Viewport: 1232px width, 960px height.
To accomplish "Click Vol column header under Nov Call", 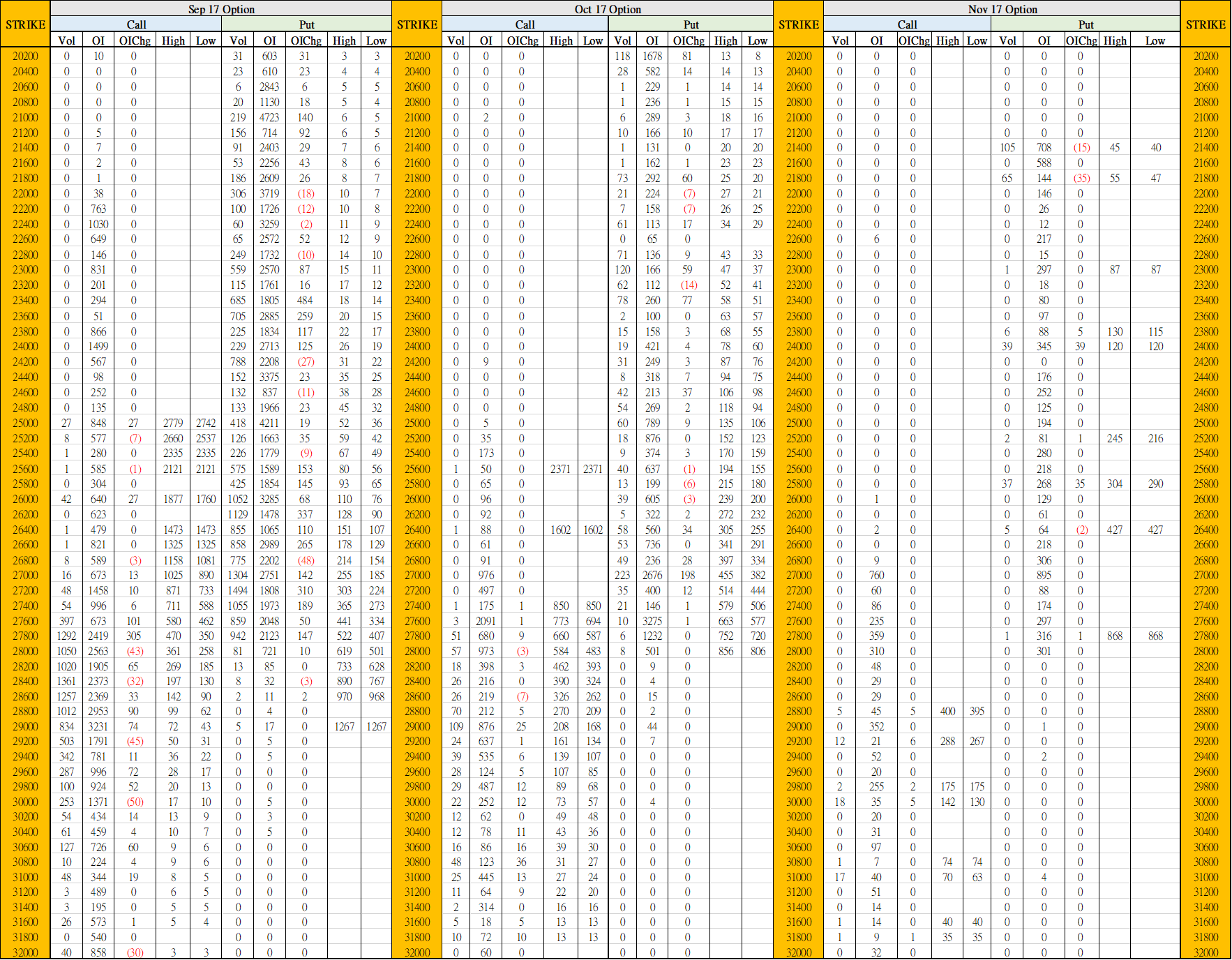I will (x=840, y=40).
